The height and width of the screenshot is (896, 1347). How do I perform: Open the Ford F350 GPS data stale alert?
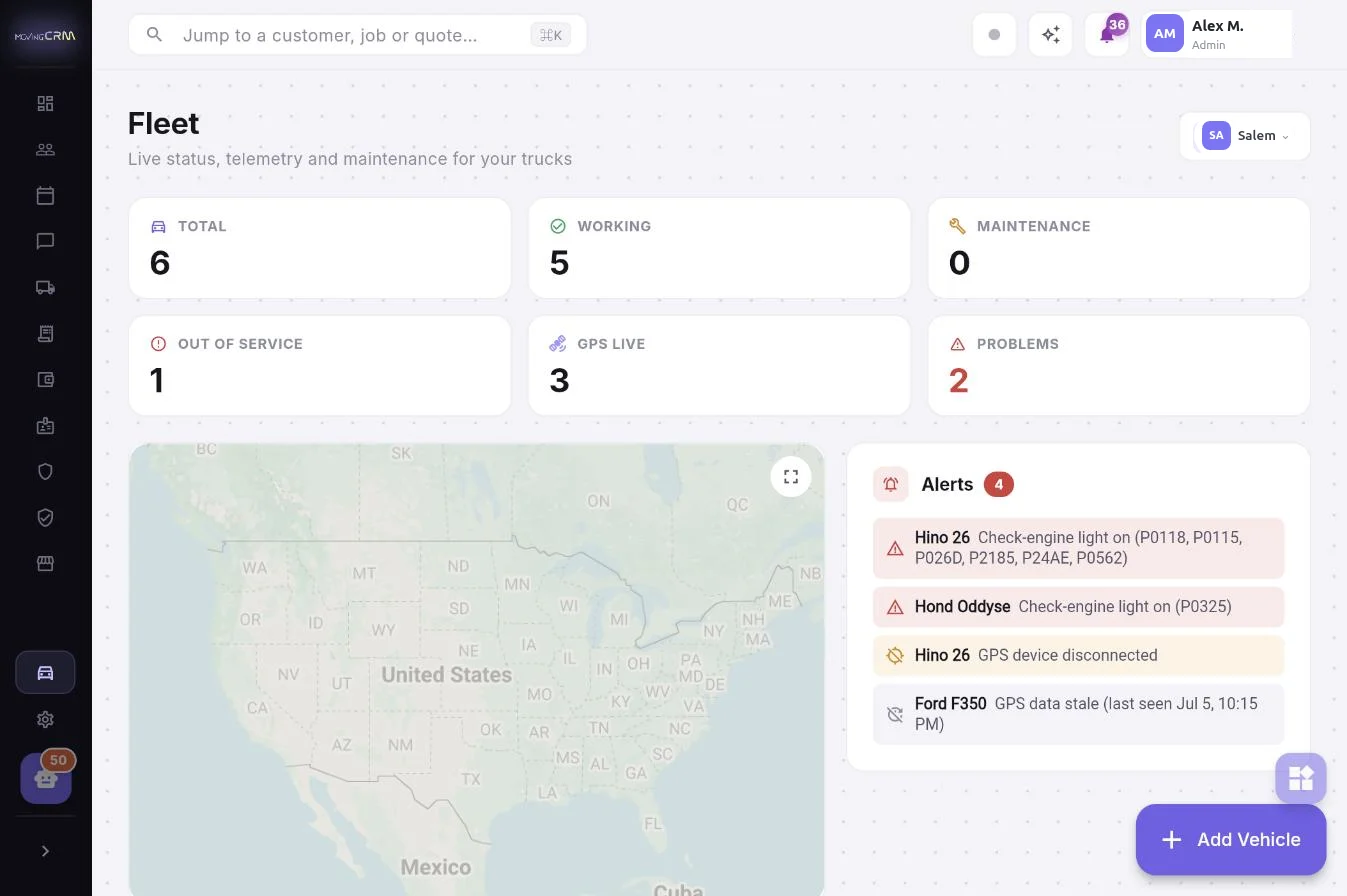(1078, 714)
